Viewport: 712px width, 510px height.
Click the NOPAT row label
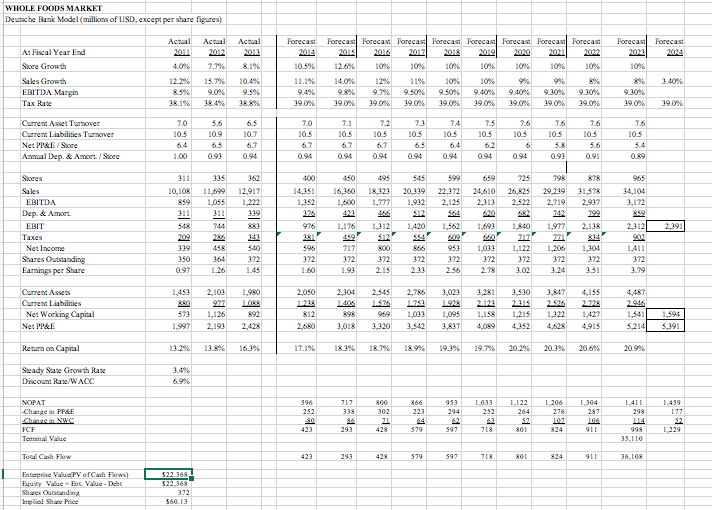(x=34, y=402)
